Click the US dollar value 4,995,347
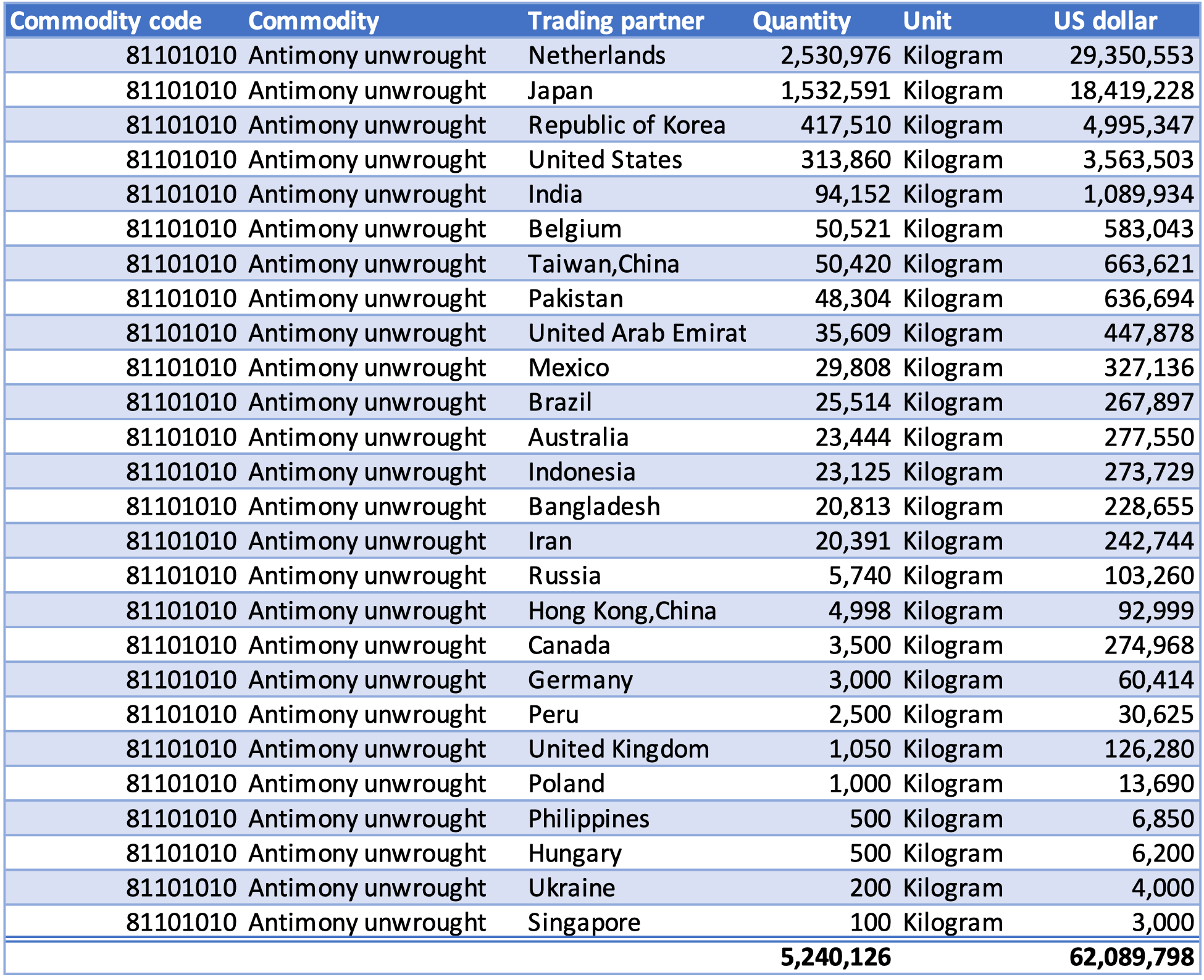This screenshot has width=1204, height=980. [x=1138, y=125]
